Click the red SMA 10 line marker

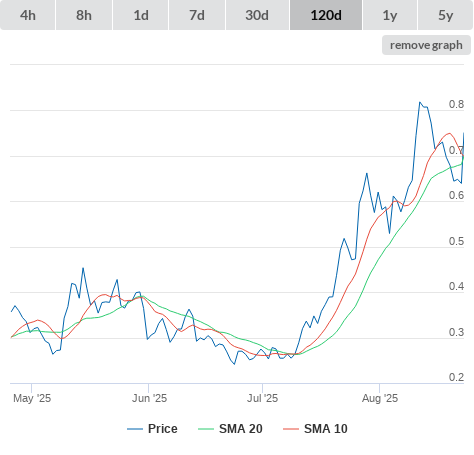(x=291, y=429)
